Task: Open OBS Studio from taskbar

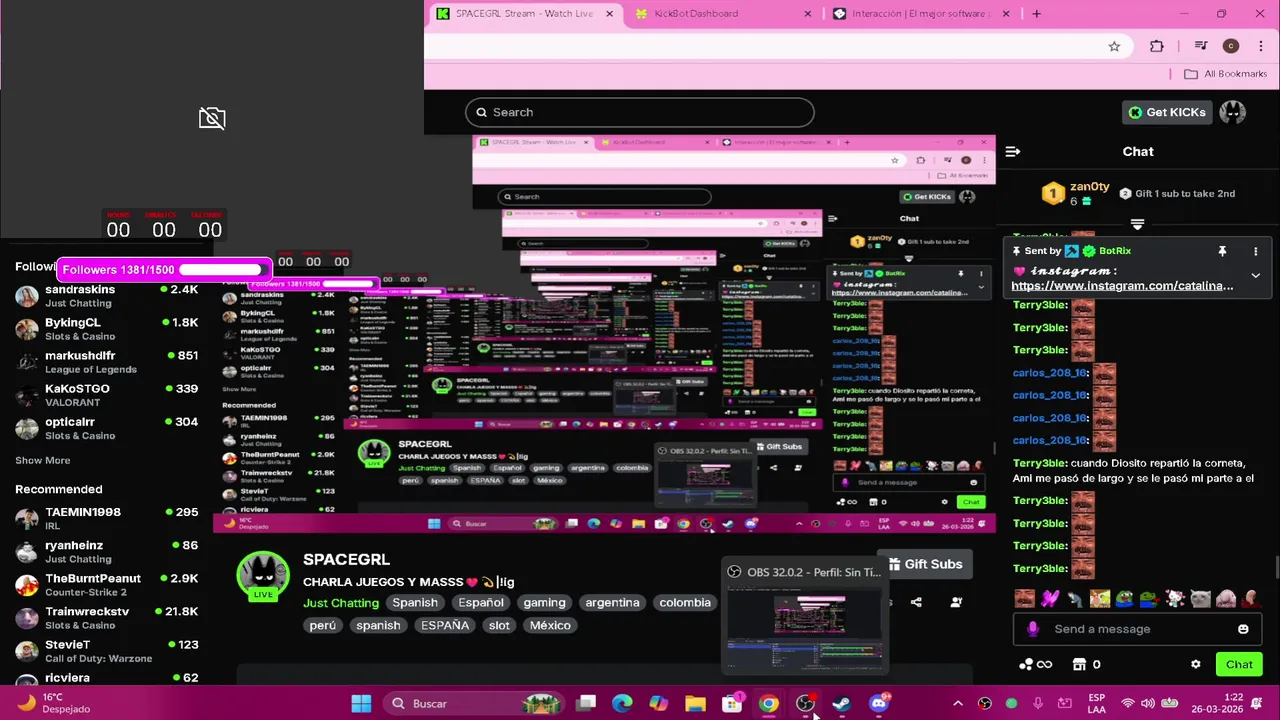Action: (805, 704)
